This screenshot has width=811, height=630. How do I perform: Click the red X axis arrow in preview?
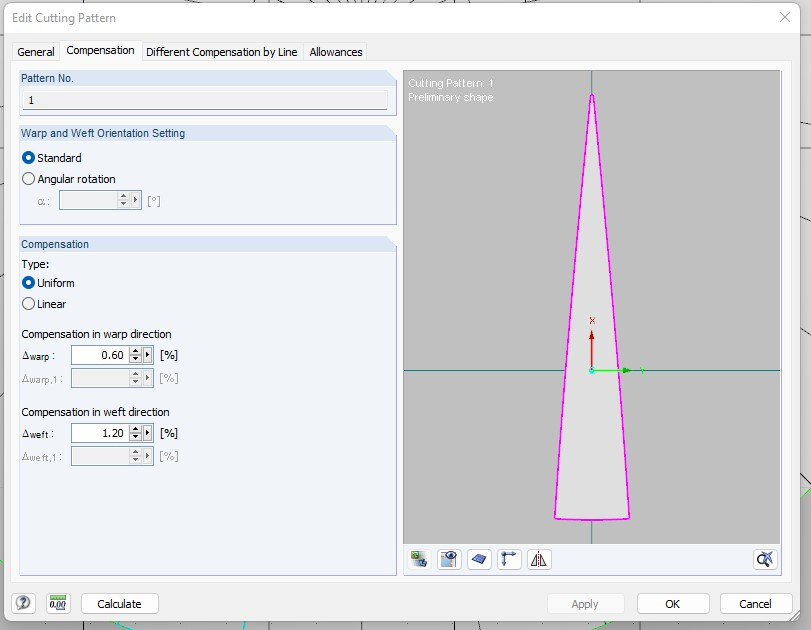click(x=592, y=350)
